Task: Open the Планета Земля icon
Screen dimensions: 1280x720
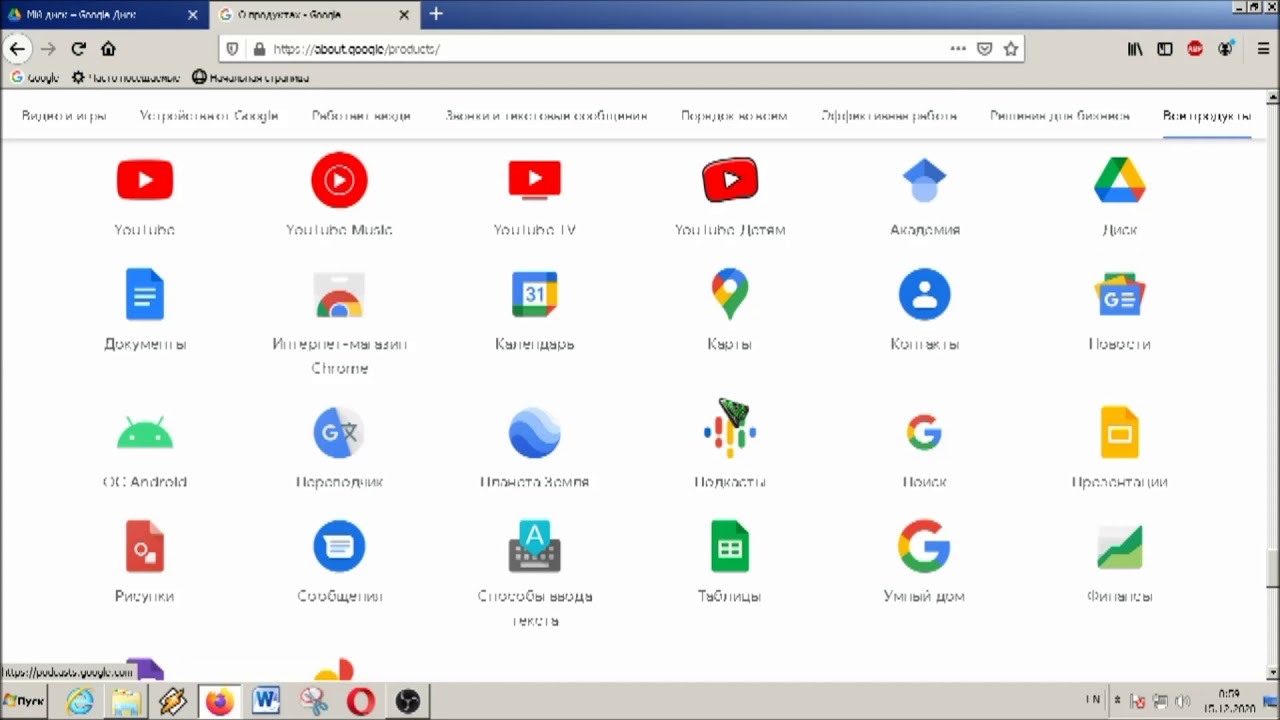Action: point(534,432)
